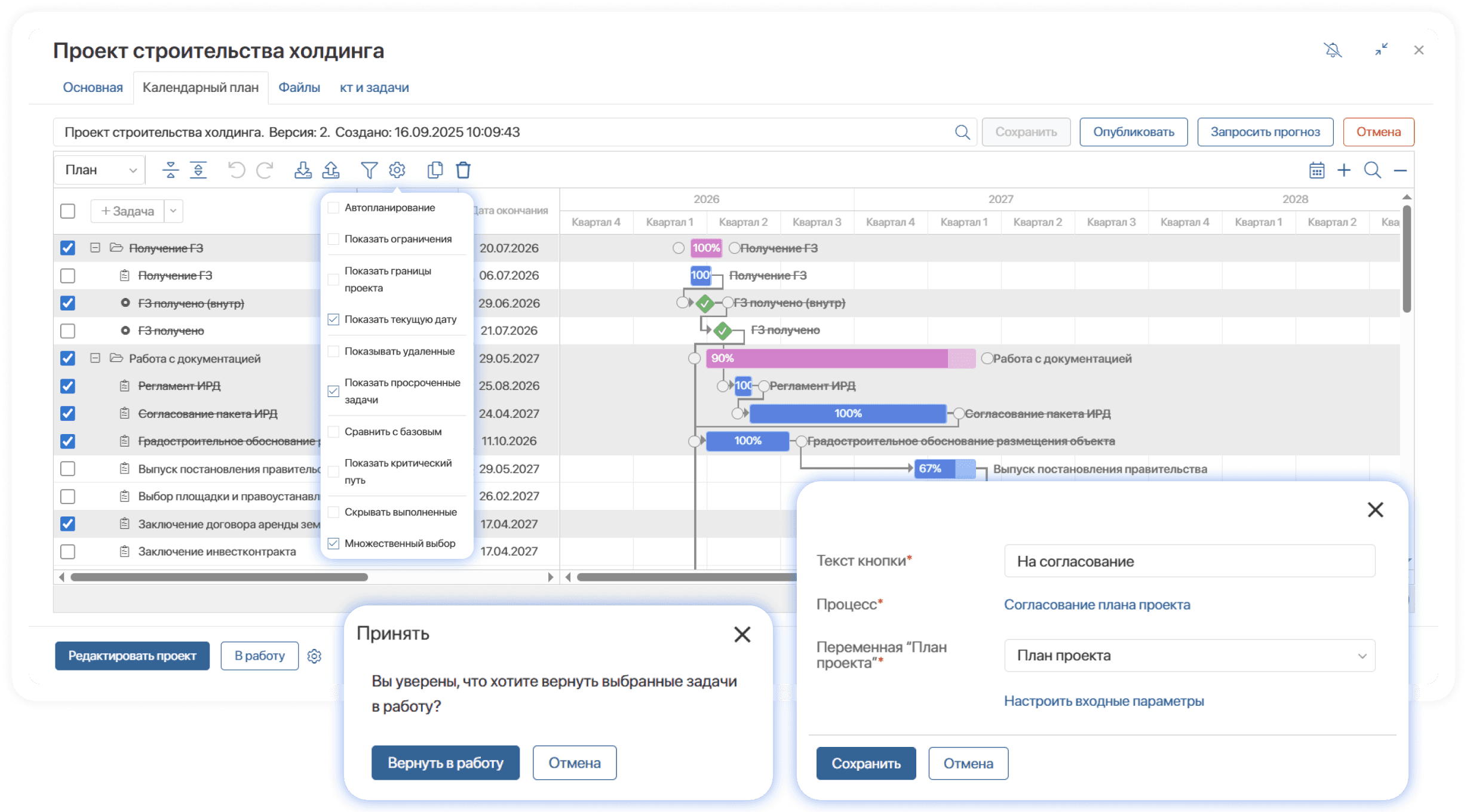This screenshot has height=812, width=1467.
Task: Collapse the Работа с документацией group
Action: click(x=95, y=358)
